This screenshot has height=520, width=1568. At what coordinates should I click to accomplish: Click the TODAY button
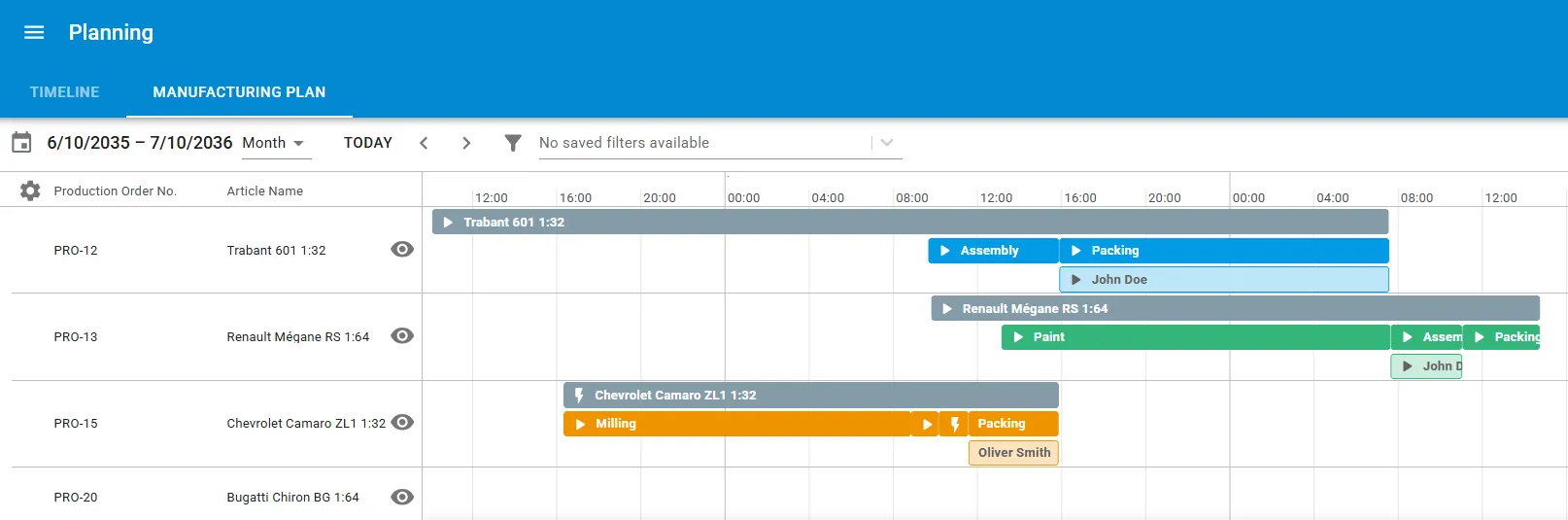tap(368, 143)
